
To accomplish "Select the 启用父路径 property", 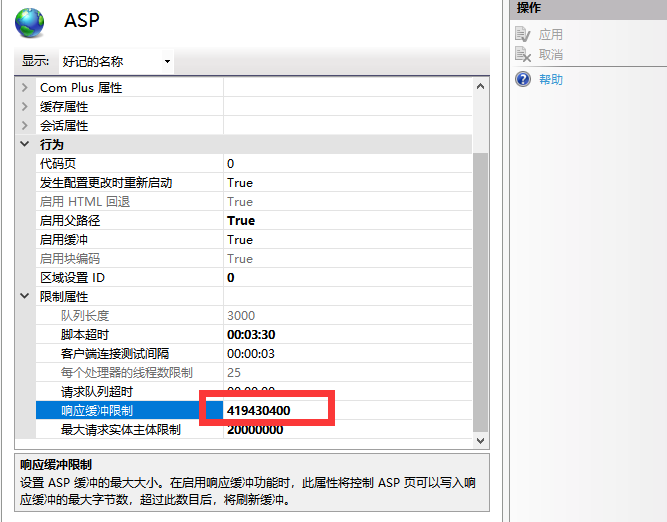I will (x=254, y=220).
